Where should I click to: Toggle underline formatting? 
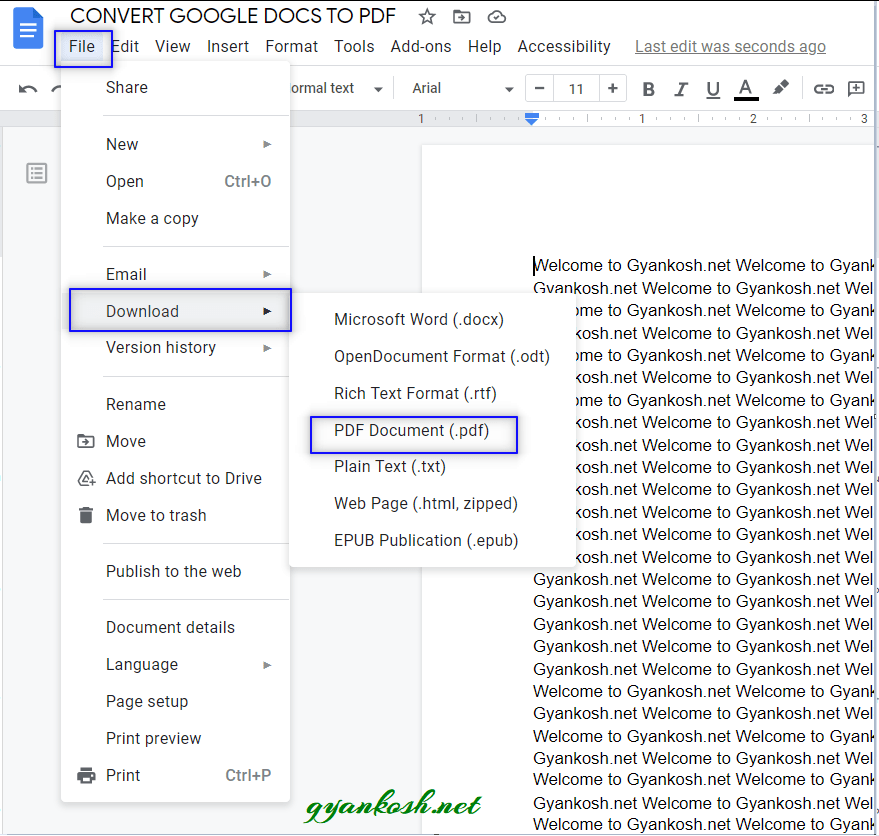pos(713,89)
